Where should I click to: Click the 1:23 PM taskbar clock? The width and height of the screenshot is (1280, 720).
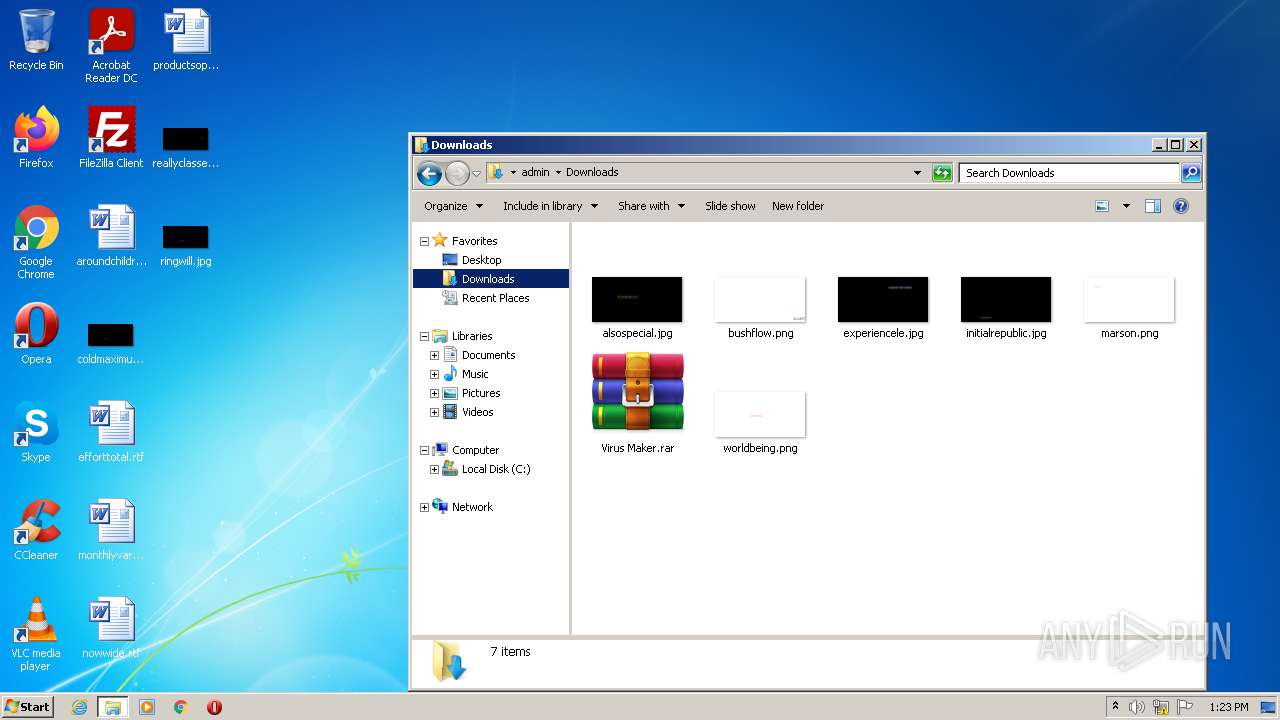[x=1229, y=707]
